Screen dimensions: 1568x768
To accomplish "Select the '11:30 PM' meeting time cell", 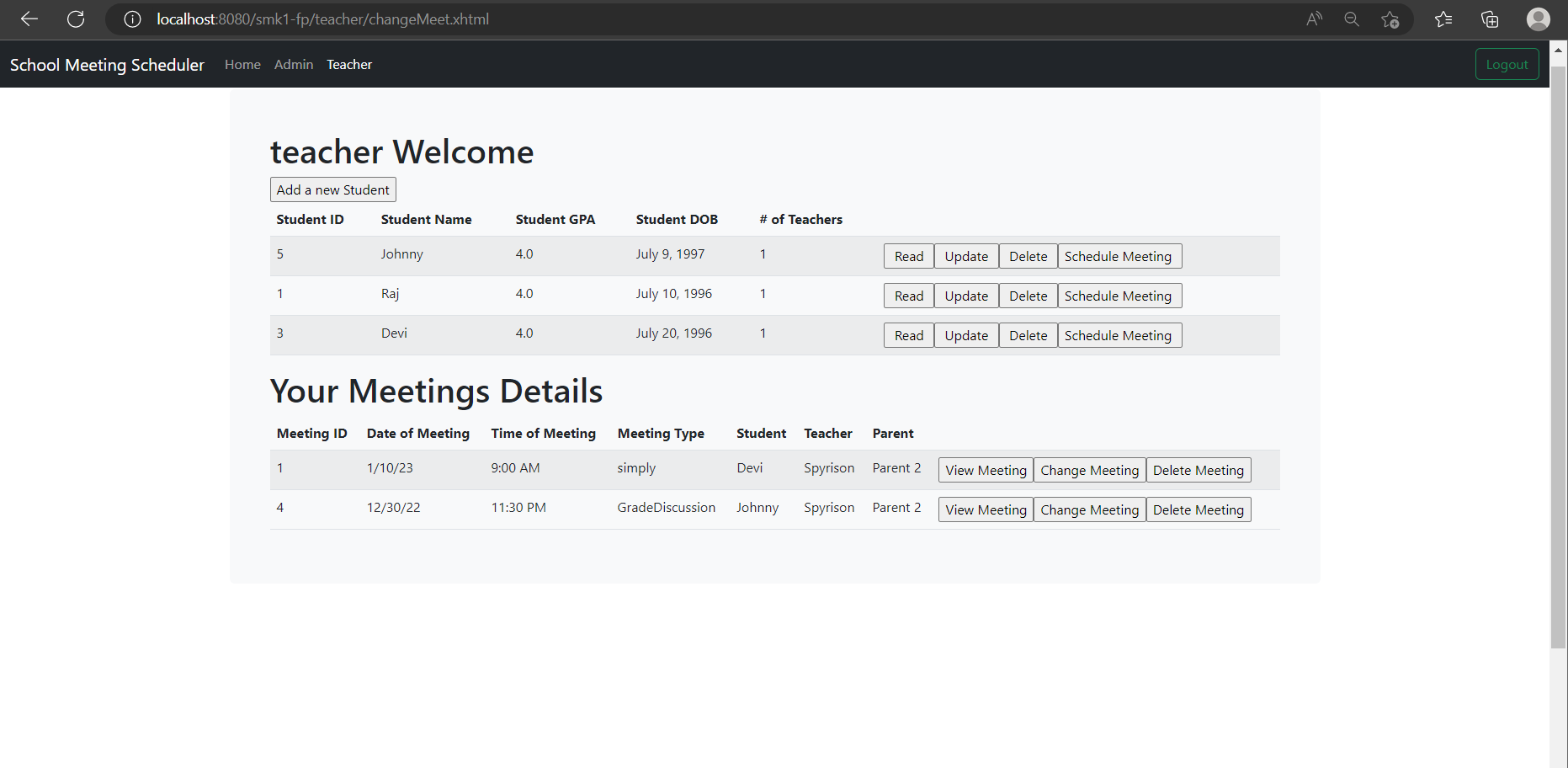I will [518, 508].
